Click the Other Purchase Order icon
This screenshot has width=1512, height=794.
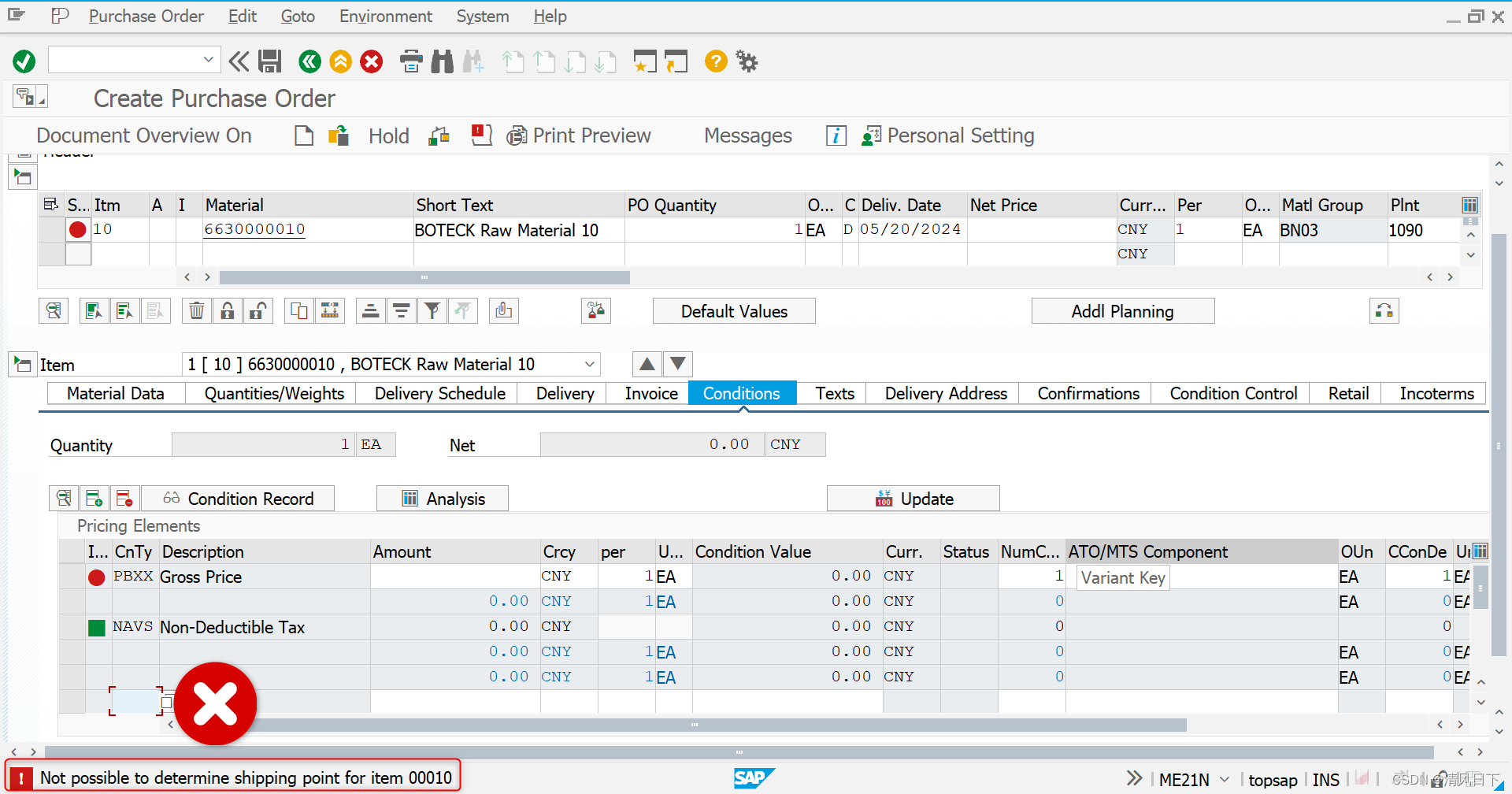point(339,135)
